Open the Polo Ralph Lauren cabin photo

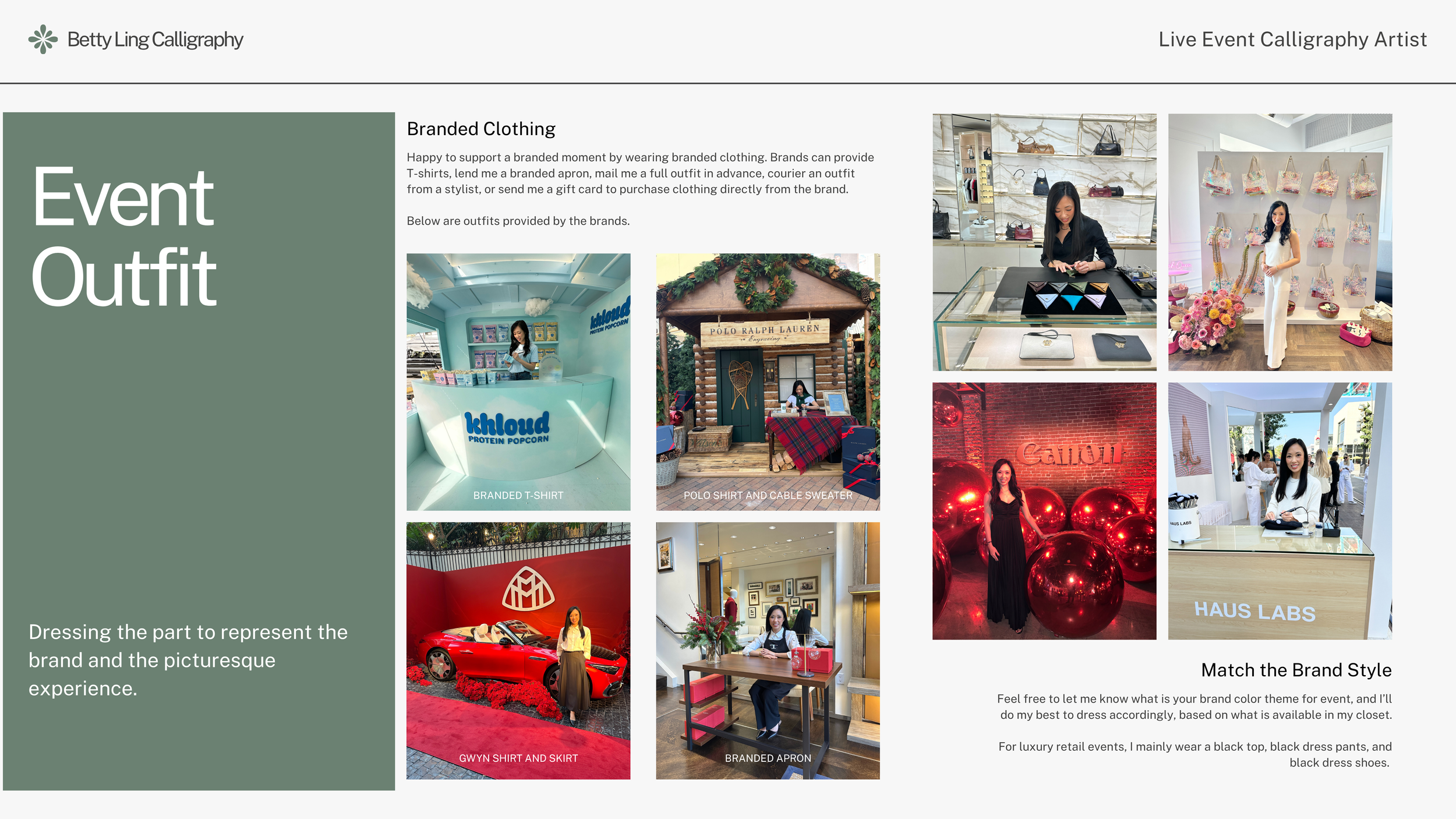(x=768, y=382)
